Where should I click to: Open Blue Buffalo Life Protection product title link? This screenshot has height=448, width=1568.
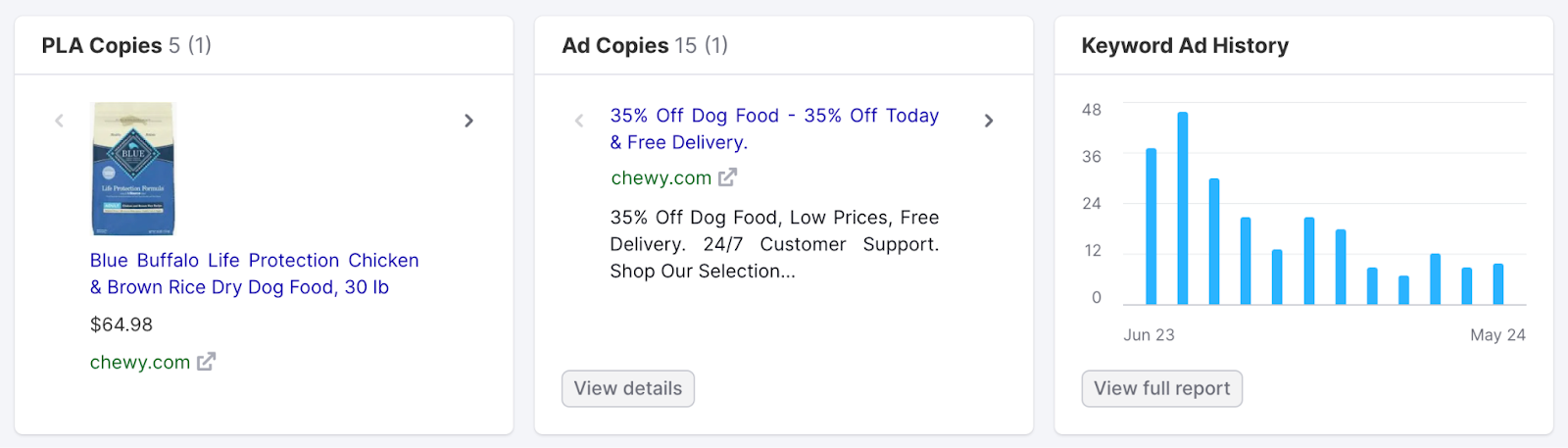click(254, 274)
